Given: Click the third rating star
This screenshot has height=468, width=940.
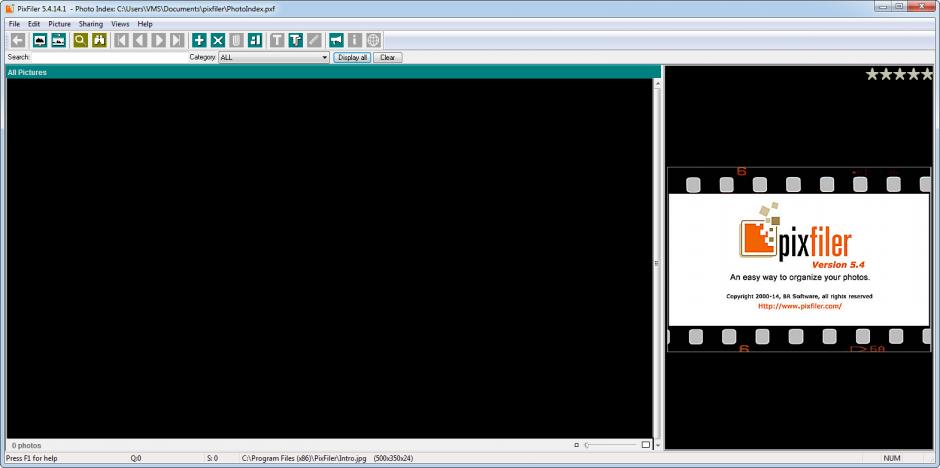Looking at the screenshot, I should [x=900, y=74].
